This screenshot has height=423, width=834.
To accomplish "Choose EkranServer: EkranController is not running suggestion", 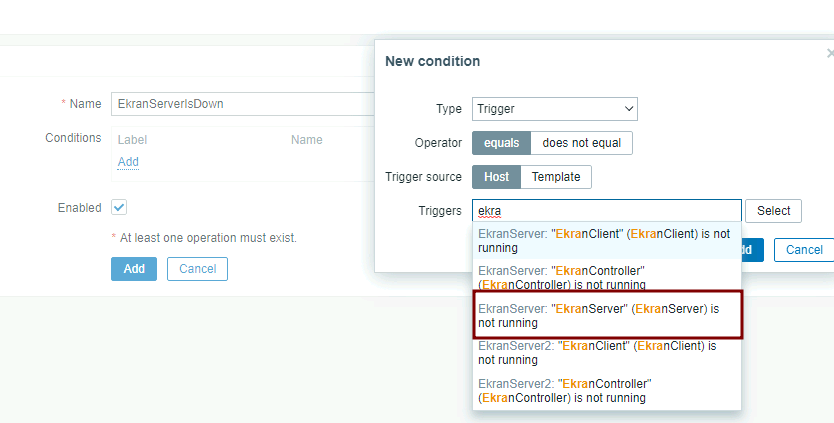I will coord(606,278).
